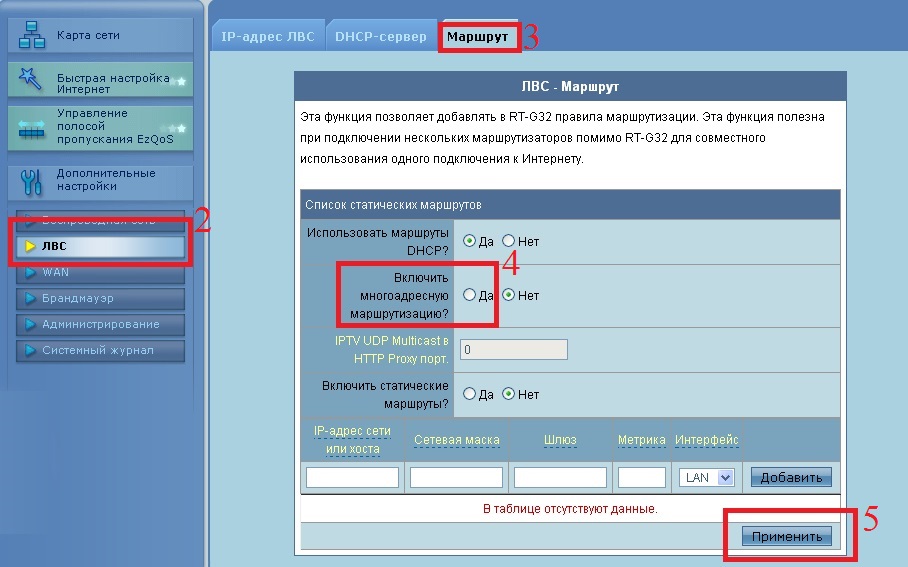Click the IP-адрес сети или хоста column link
The height and width of the screenshot is (567, 908).
tap(352, 440)
